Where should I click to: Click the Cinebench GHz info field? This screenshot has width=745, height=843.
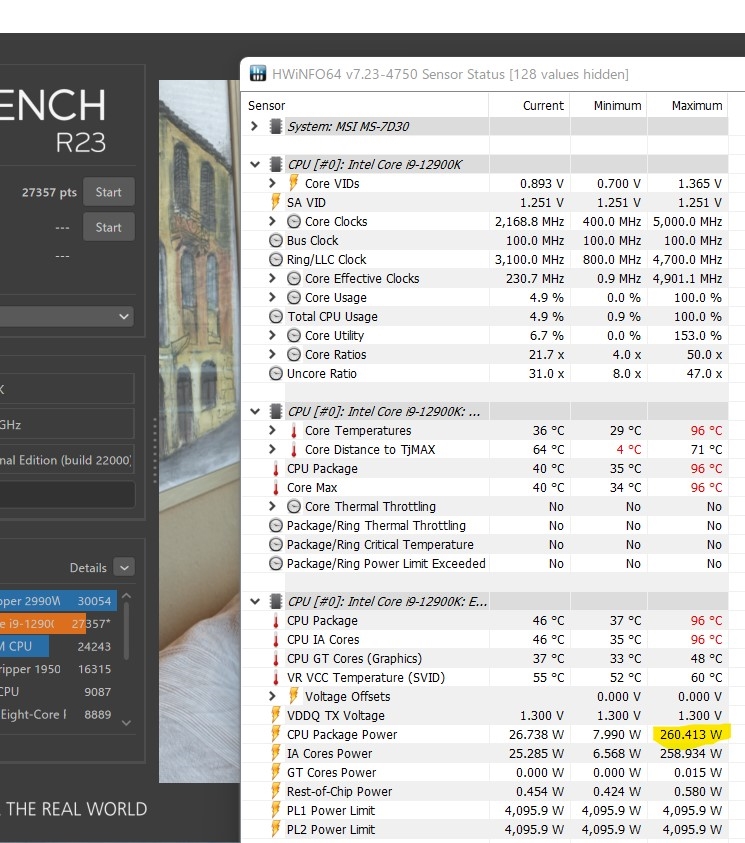coord(67,425)
